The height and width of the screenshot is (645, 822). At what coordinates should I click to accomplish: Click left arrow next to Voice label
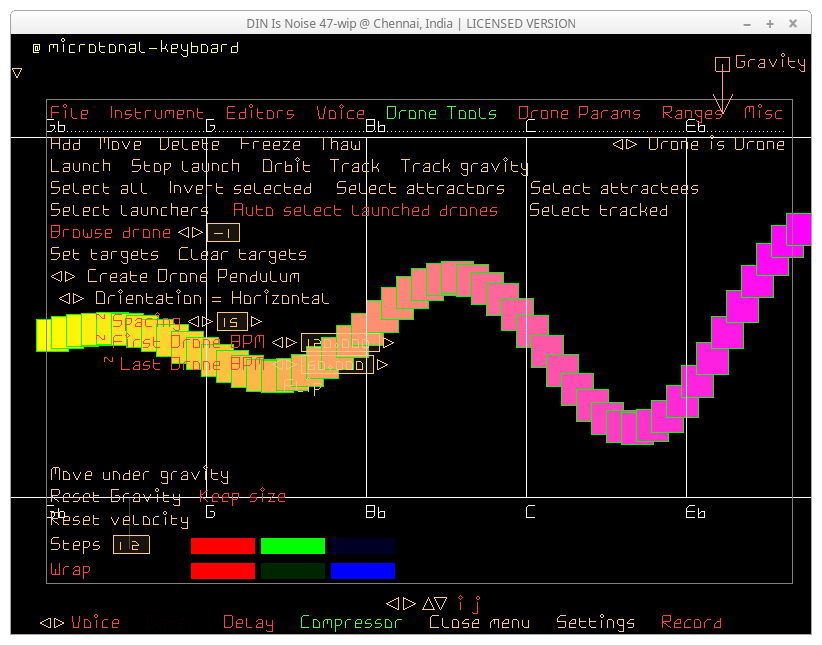click(46, 623)
